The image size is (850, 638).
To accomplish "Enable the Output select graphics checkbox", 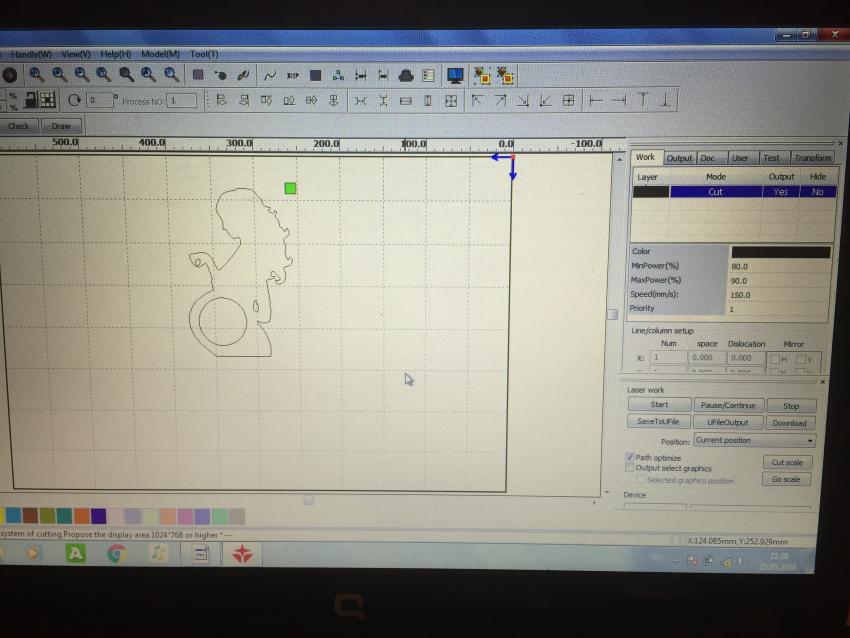I will (629, 468).
